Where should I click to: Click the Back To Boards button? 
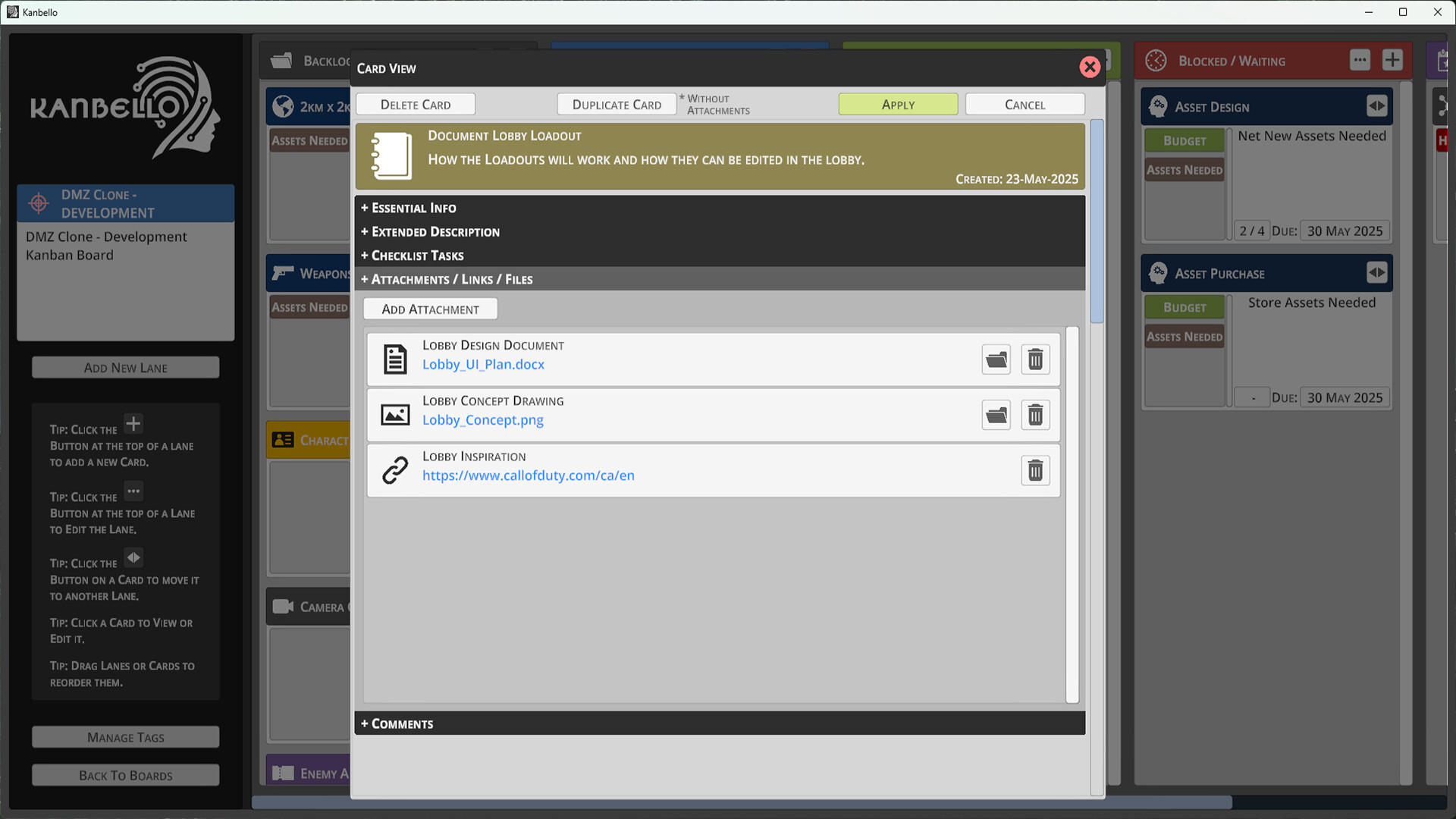tap(125, 775)
